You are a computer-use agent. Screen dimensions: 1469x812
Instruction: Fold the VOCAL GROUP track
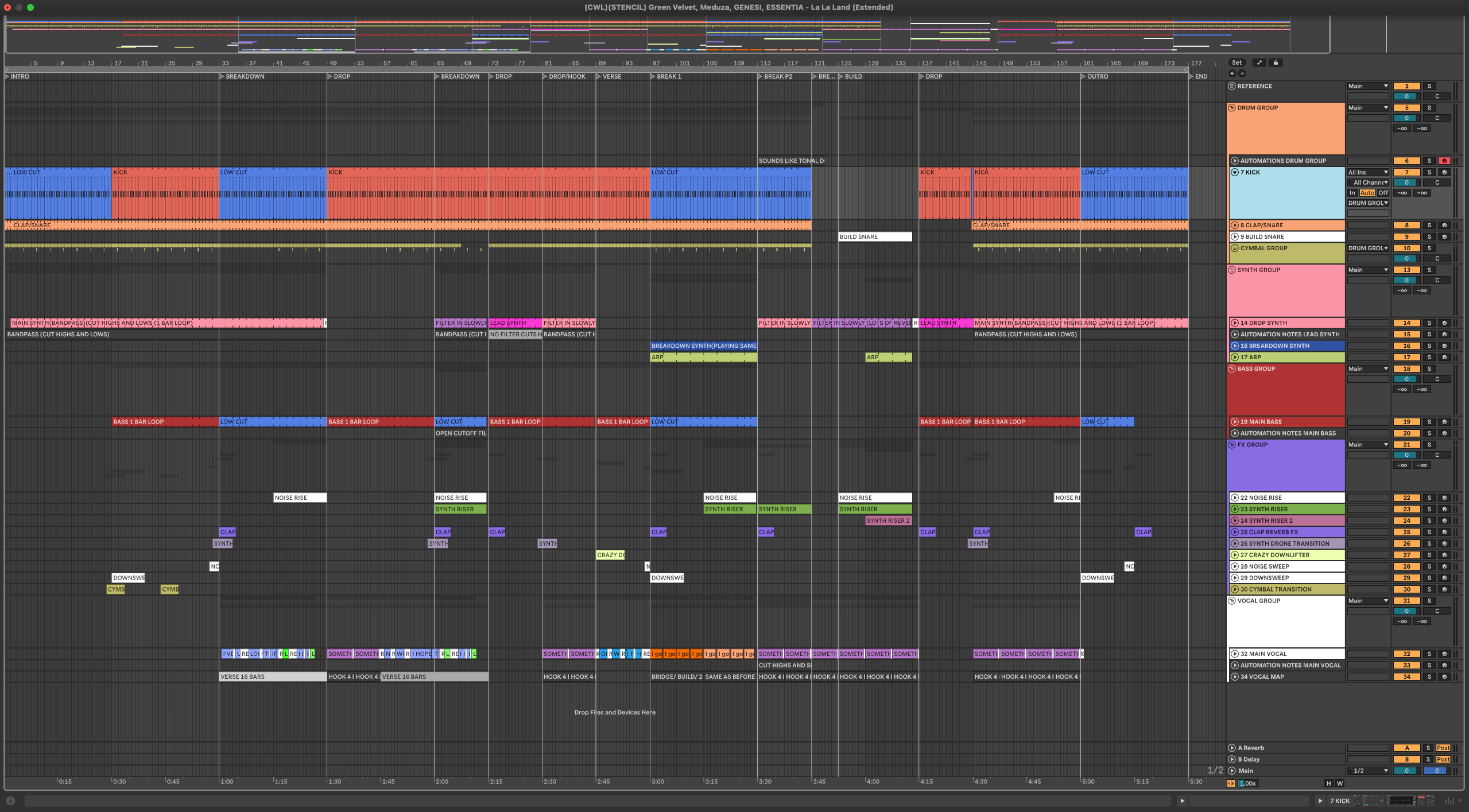coord(1231,601)
